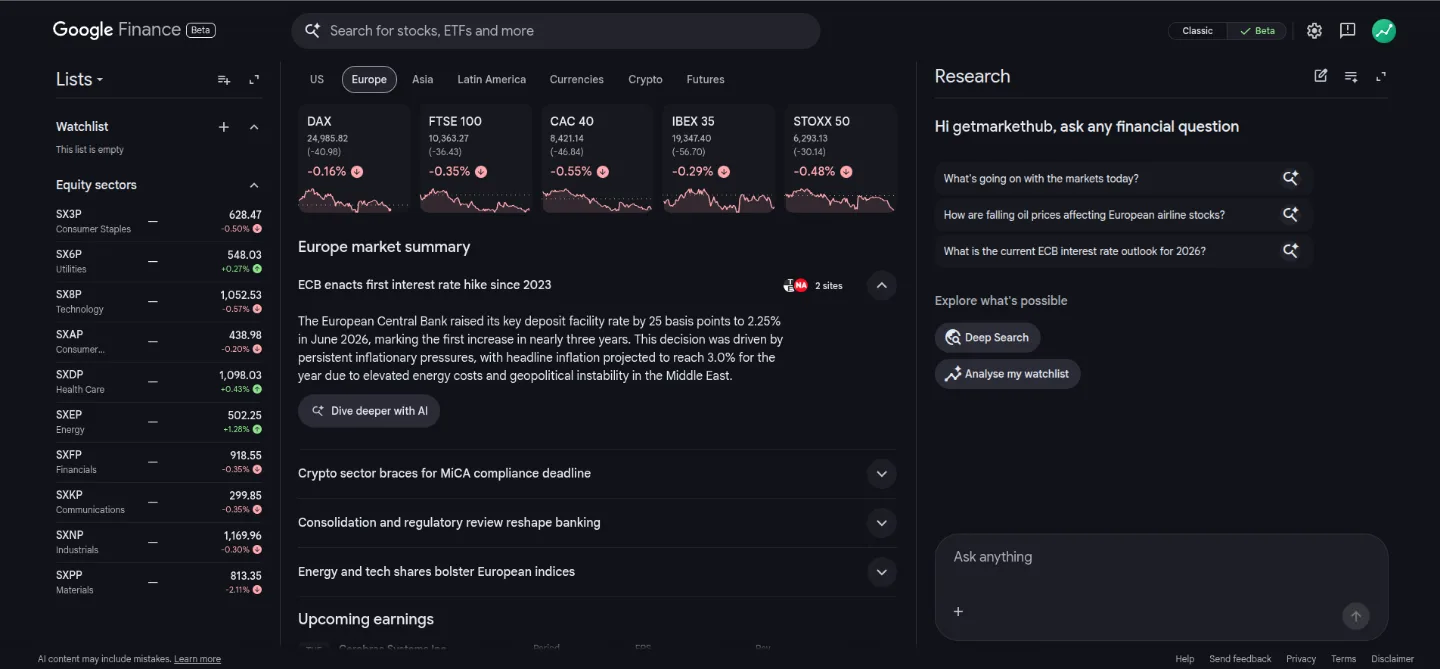Click search icon next to airline stocks question
This screenshot has width=1440, height=669.
tap(1291, 214)
